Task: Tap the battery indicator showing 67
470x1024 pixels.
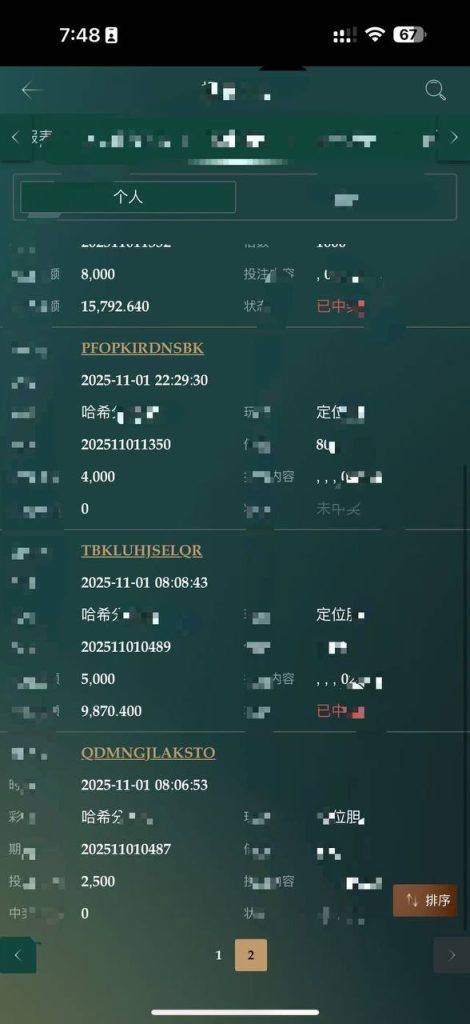Action: coord(409,35)
